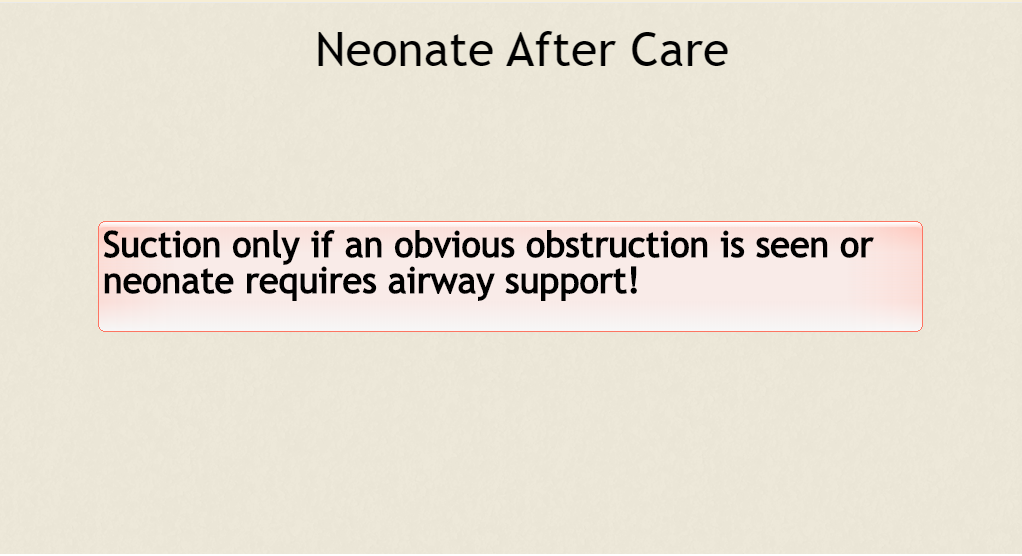Click blank slide background beneath the red callout
The height and width of the screenshot is (556, 1022).
click(510, 443)
